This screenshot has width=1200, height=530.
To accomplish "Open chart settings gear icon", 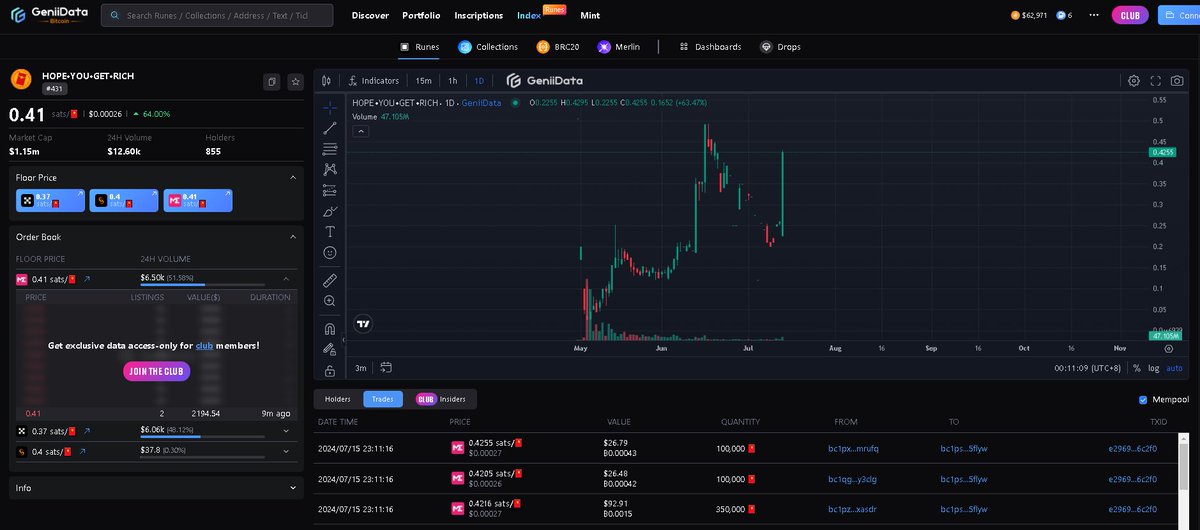I will coord(1134,80).
